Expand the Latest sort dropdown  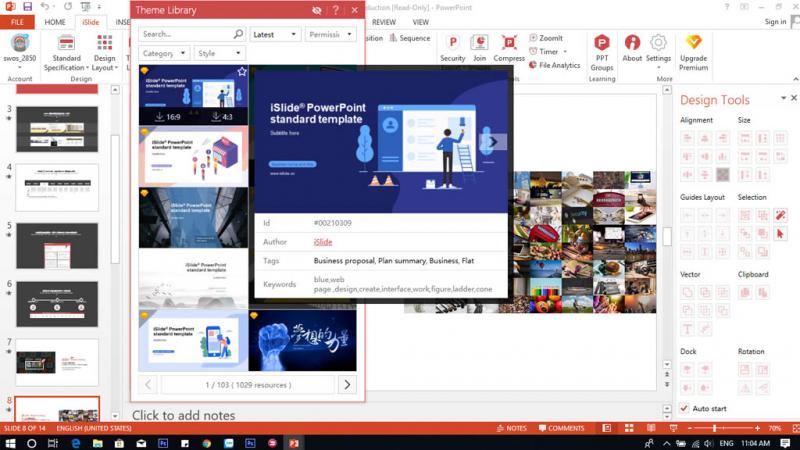click(x=274, y=34)
